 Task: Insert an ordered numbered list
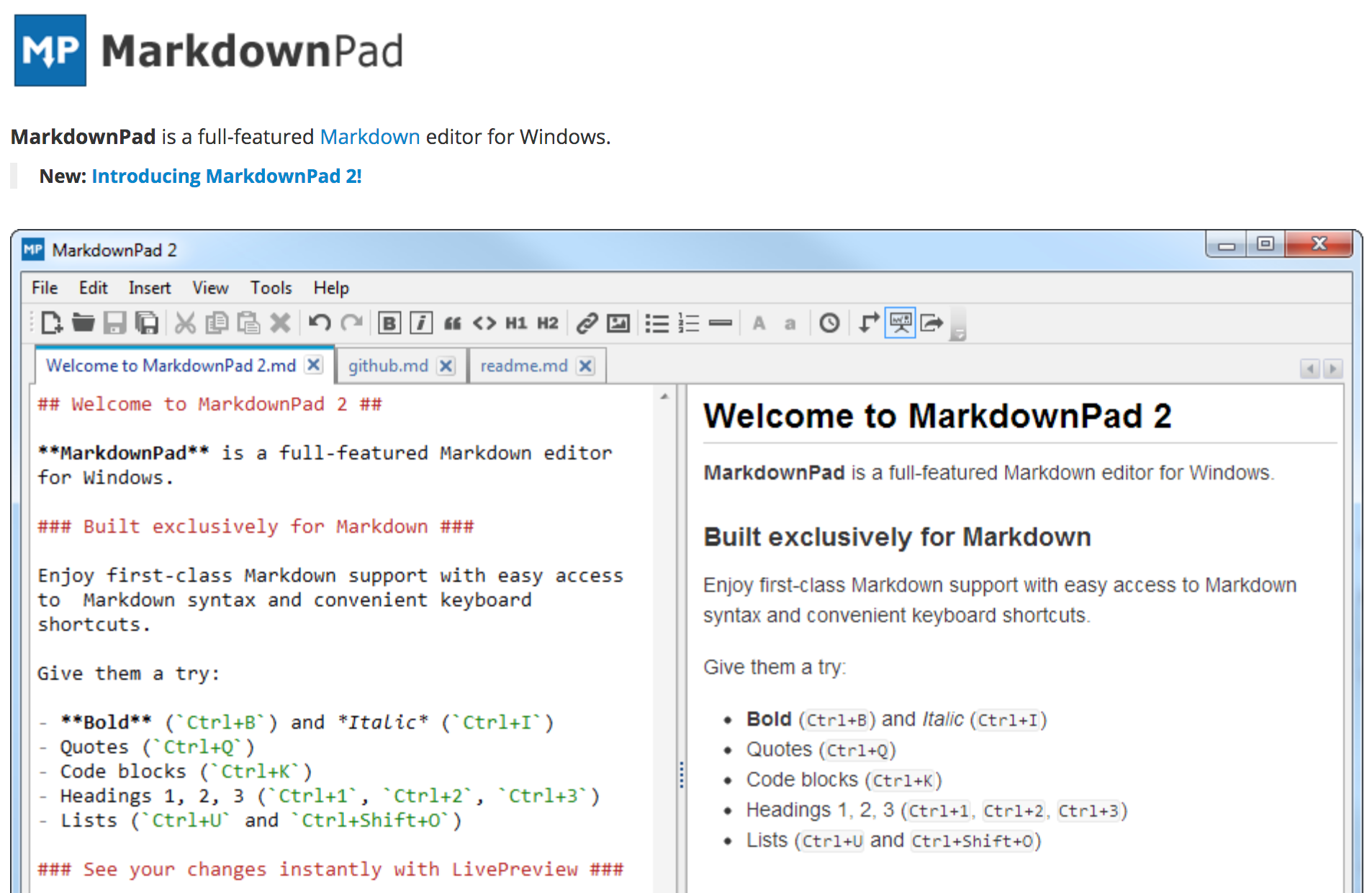[x=689, y=323]
